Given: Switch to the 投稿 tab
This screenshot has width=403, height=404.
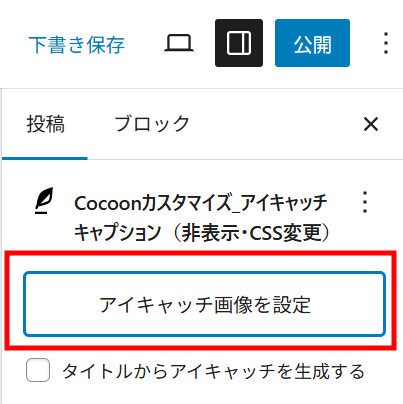Looking at the screenshot, I should coord(45,124).
